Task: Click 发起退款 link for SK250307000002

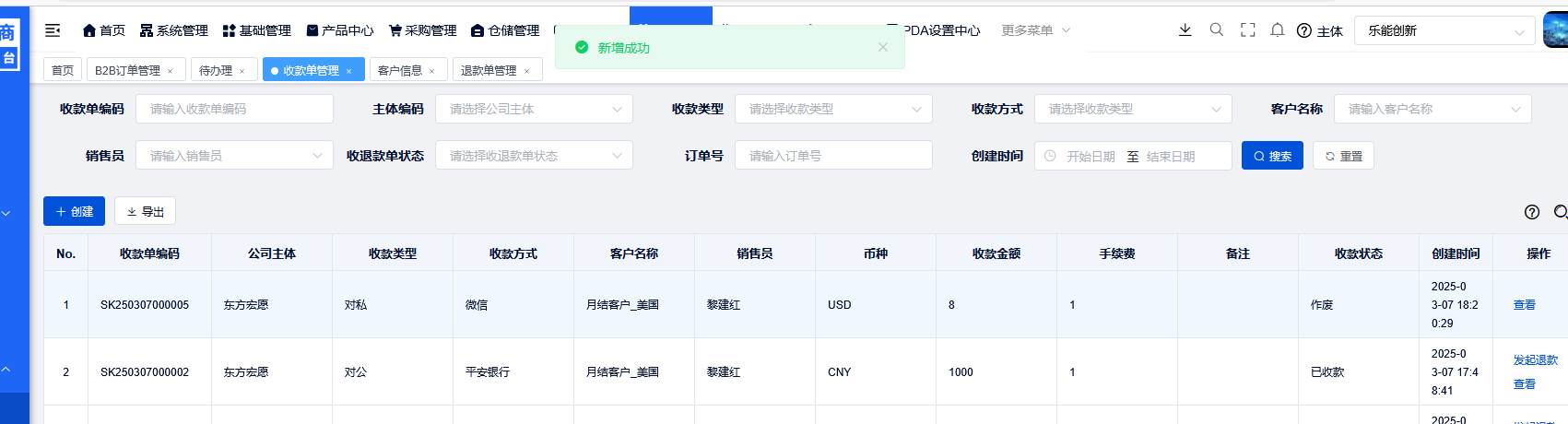Action: (1535, 360)
